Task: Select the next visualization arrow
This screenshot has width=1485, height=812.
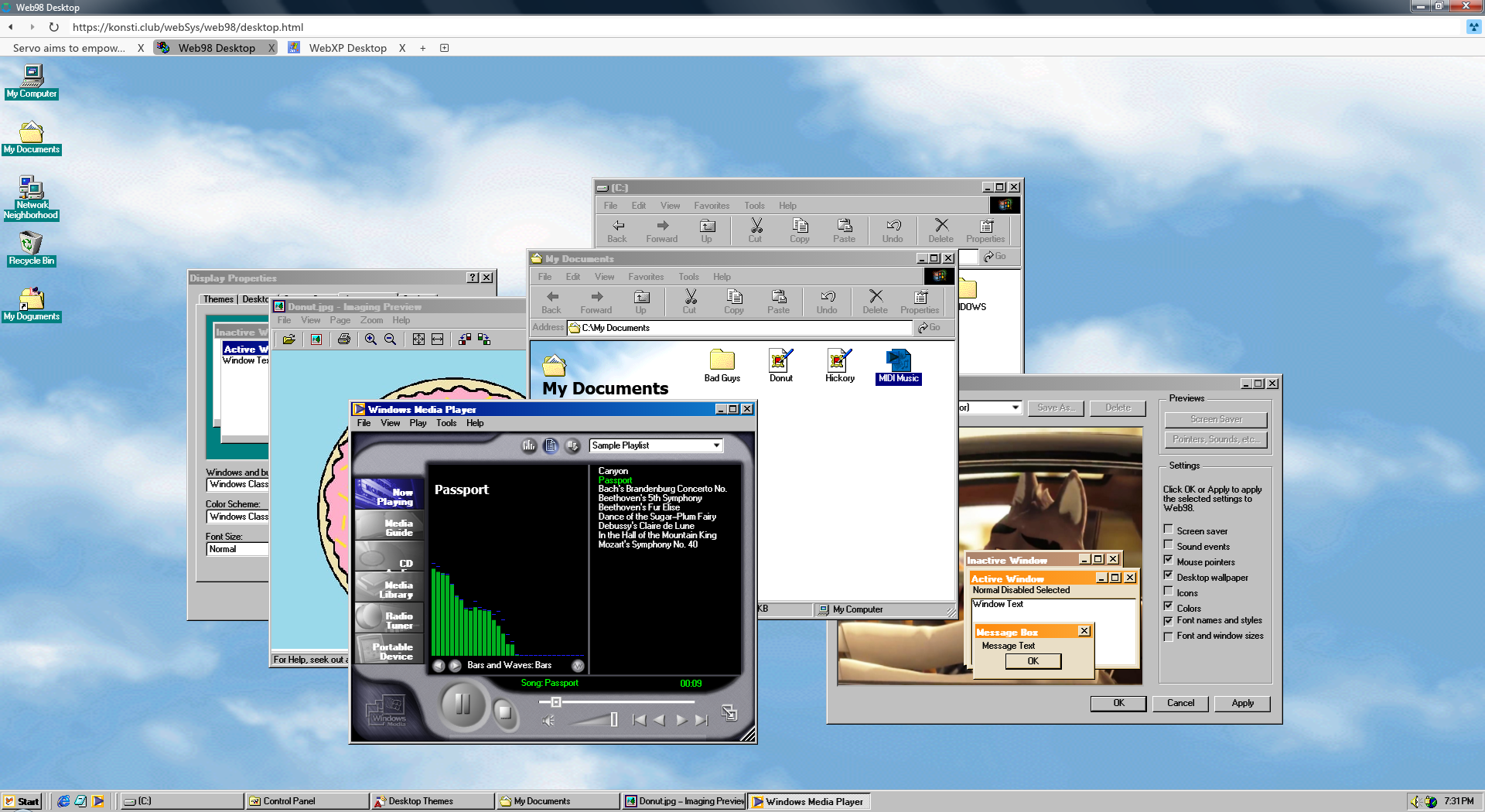Action: pos(456,665)
